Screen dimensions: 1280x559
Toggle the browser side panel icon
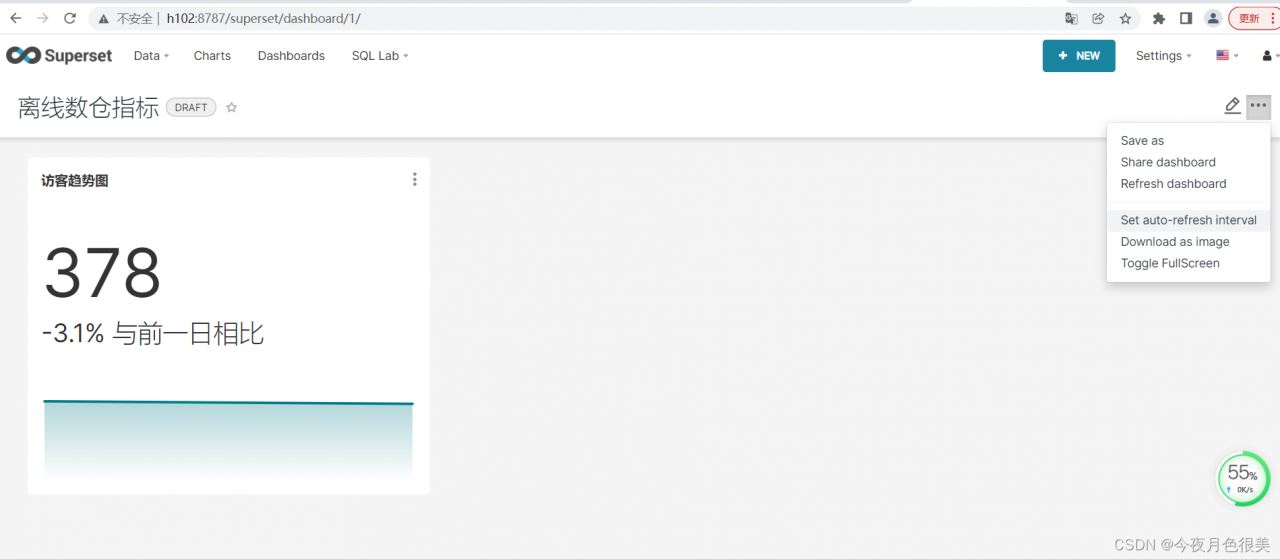coord(1186,18)
